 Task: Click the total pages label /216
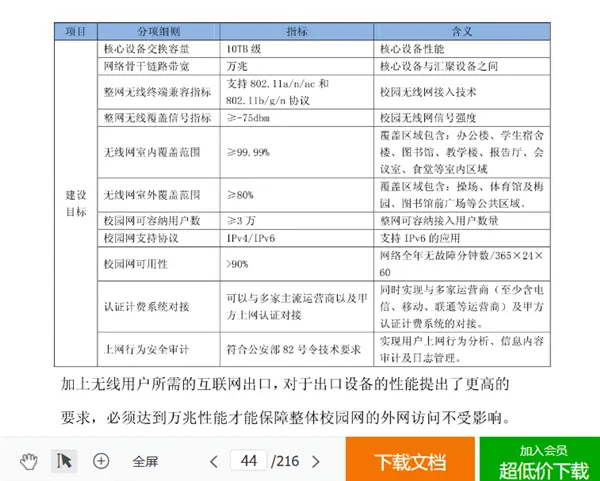click(285, 461)
